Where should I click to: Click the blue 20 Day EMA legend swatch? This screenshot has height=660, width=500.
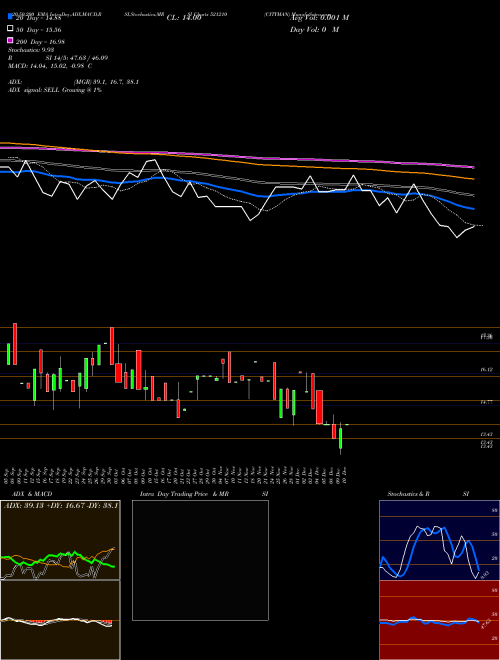(10, 17)
